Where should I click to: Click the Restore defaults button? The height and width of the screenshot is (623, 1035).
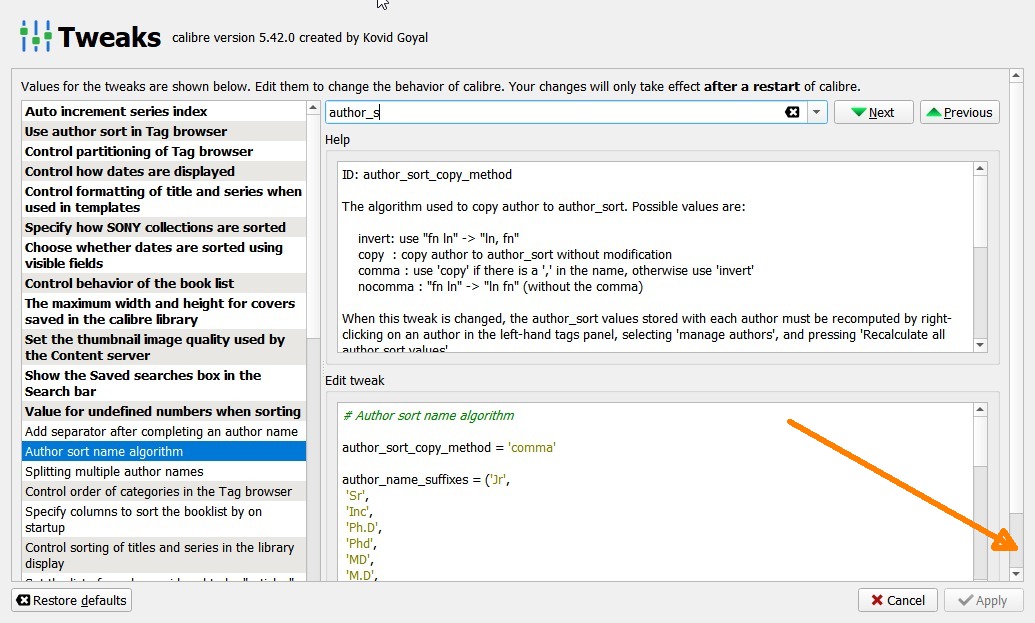(71, 600)
